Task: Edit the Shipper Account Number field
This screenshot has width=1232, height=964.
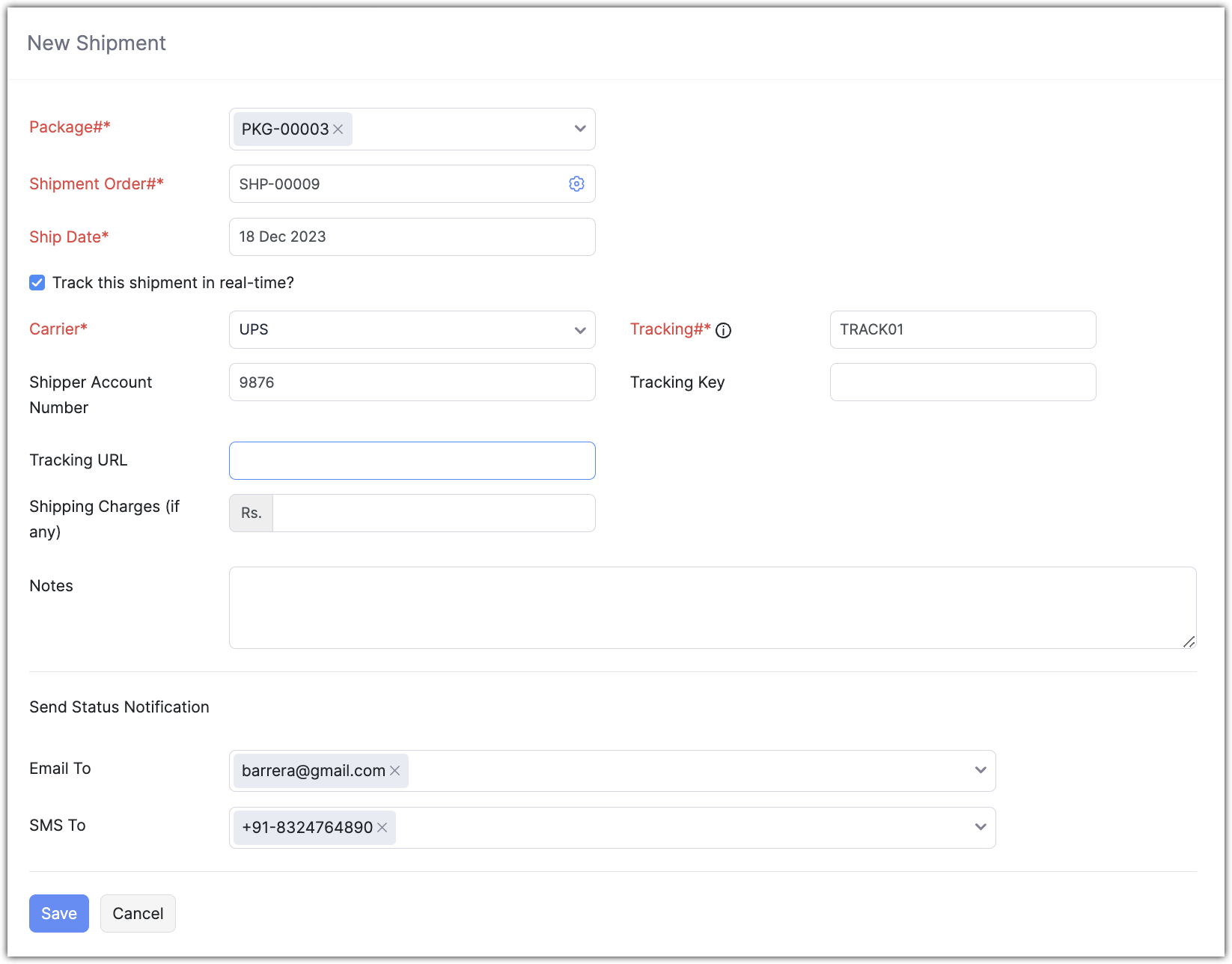Action: (x=412, y=382)
